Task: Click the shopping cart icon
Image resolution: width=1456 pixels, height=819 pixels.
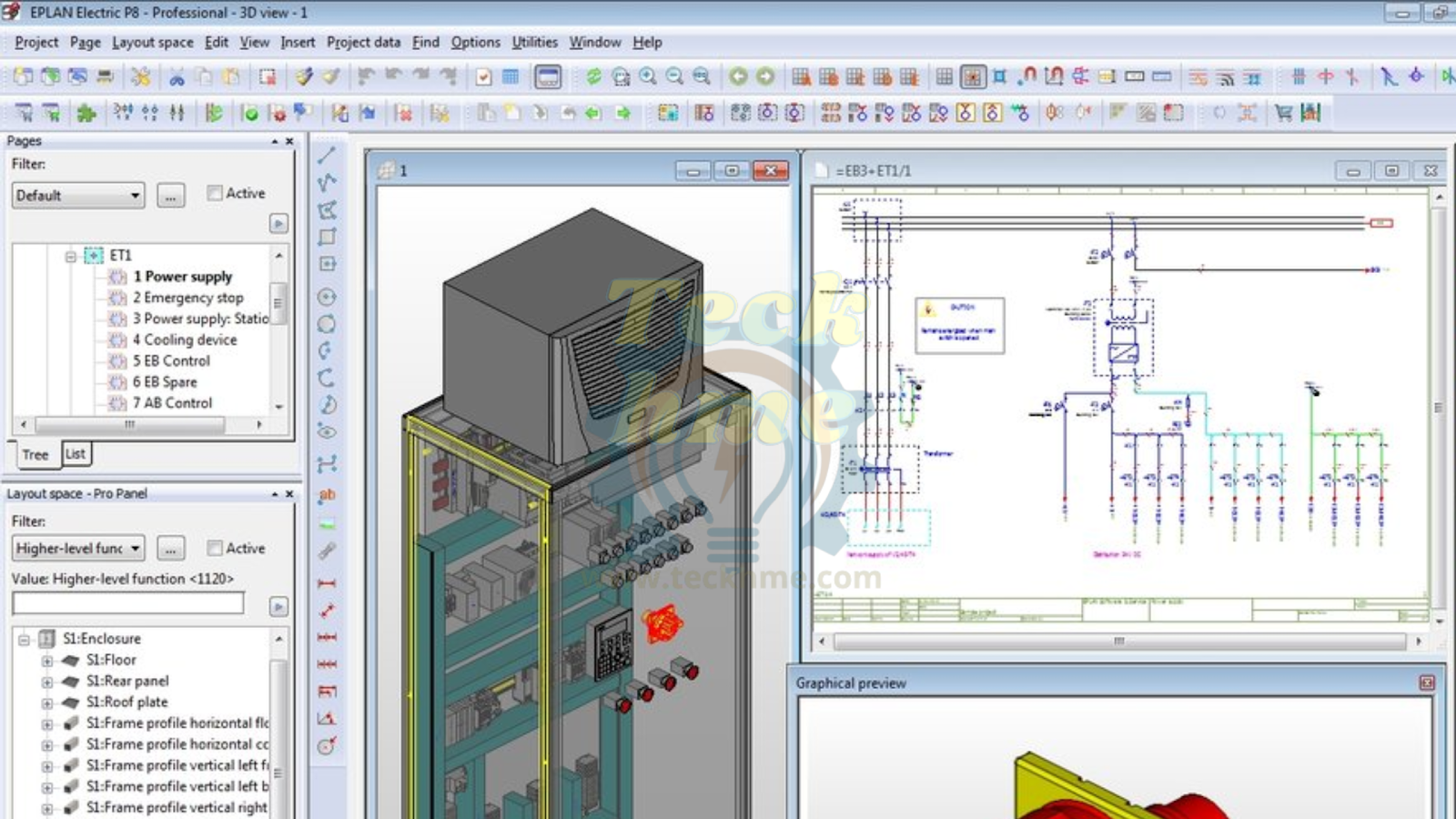Action: [1283, 113]
